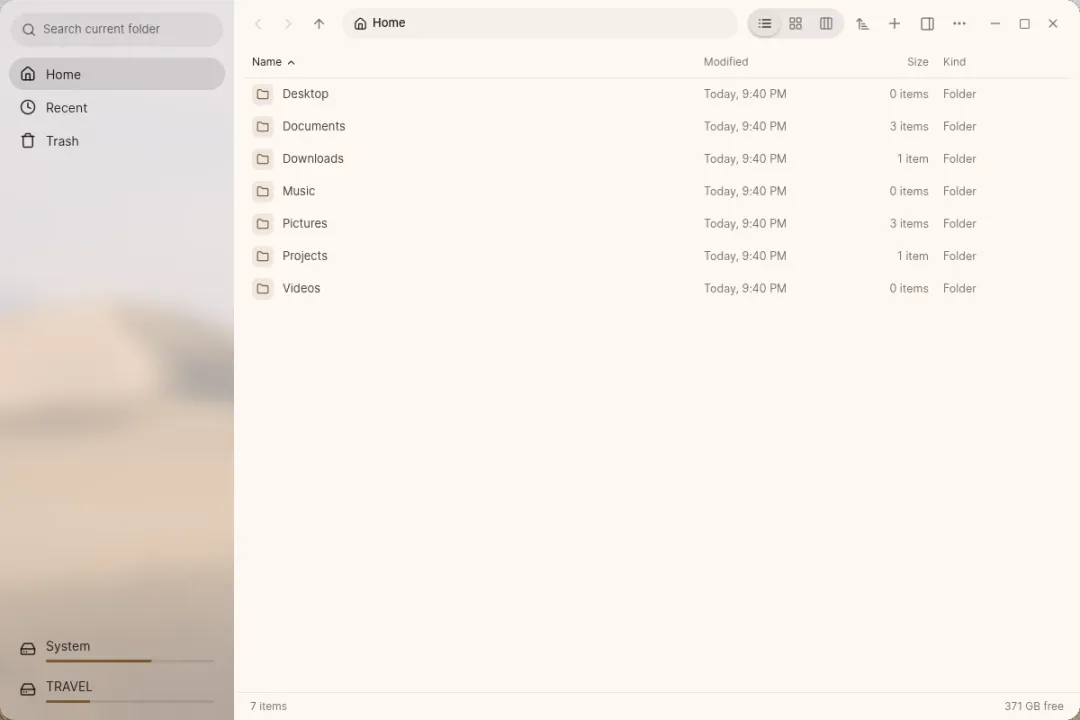Click the Trash bin icon

tap(28, 141)
